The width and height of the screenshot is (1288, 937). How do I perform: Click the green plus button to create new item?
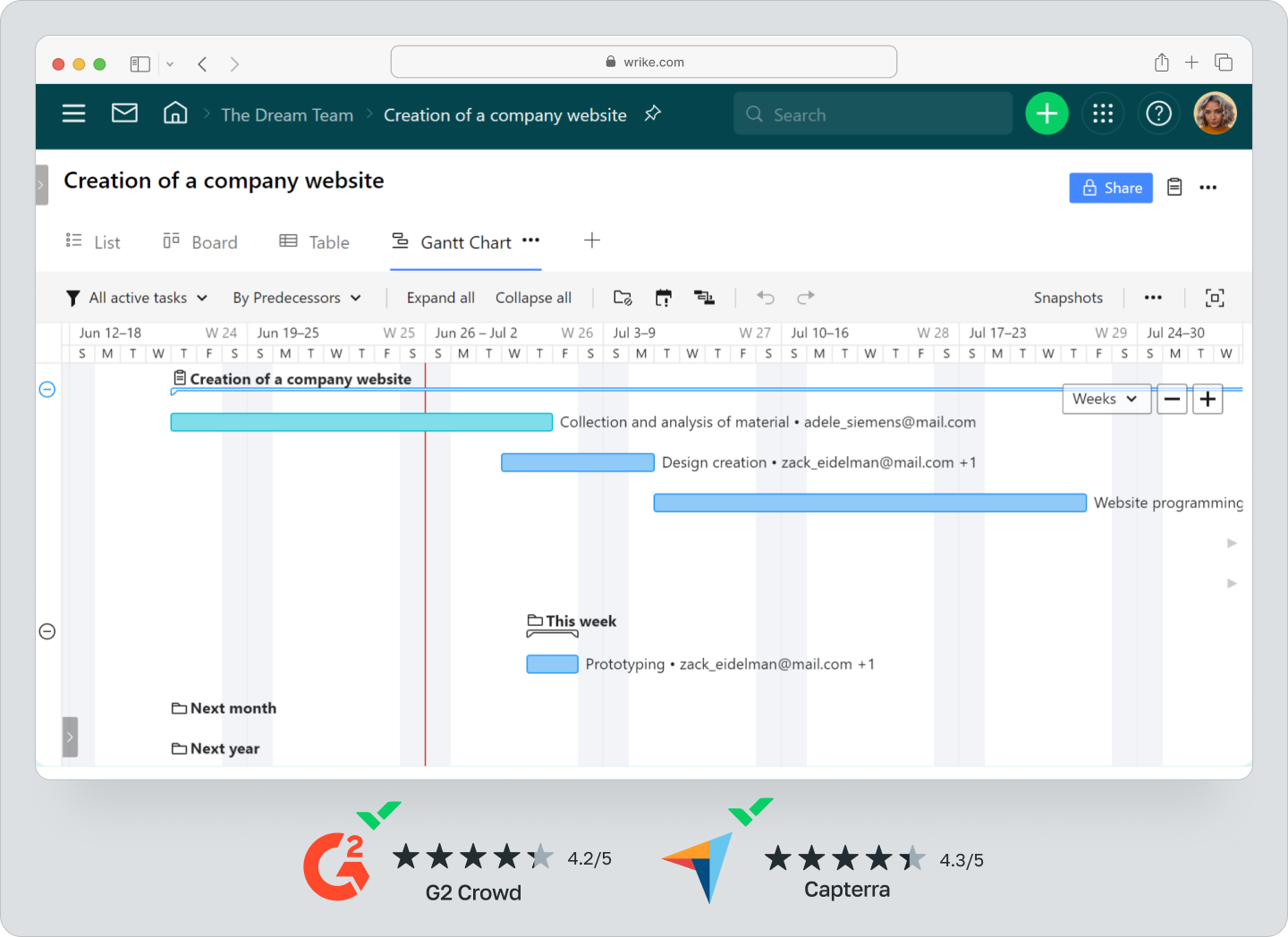[1046, 114]
